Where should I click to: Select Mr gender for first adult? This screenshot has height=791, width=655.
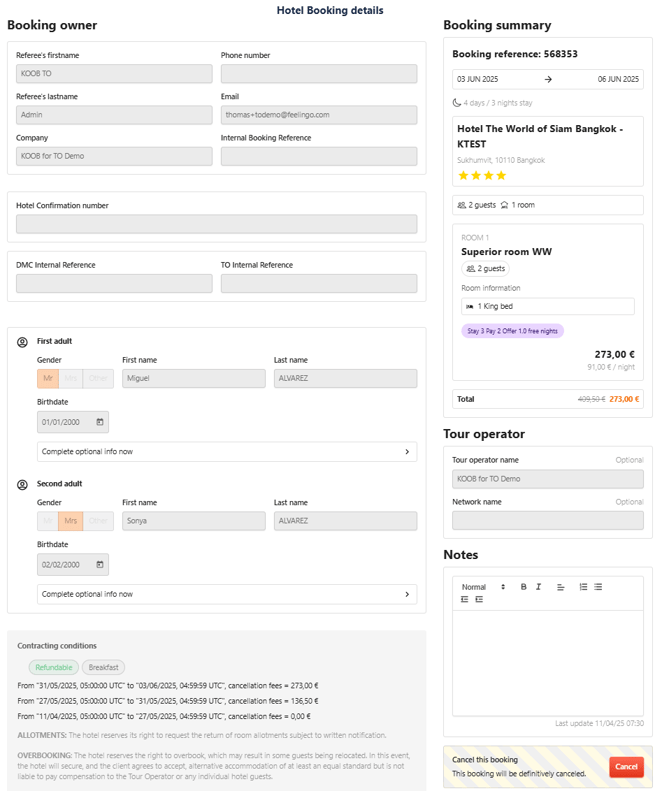coord(48,379)
